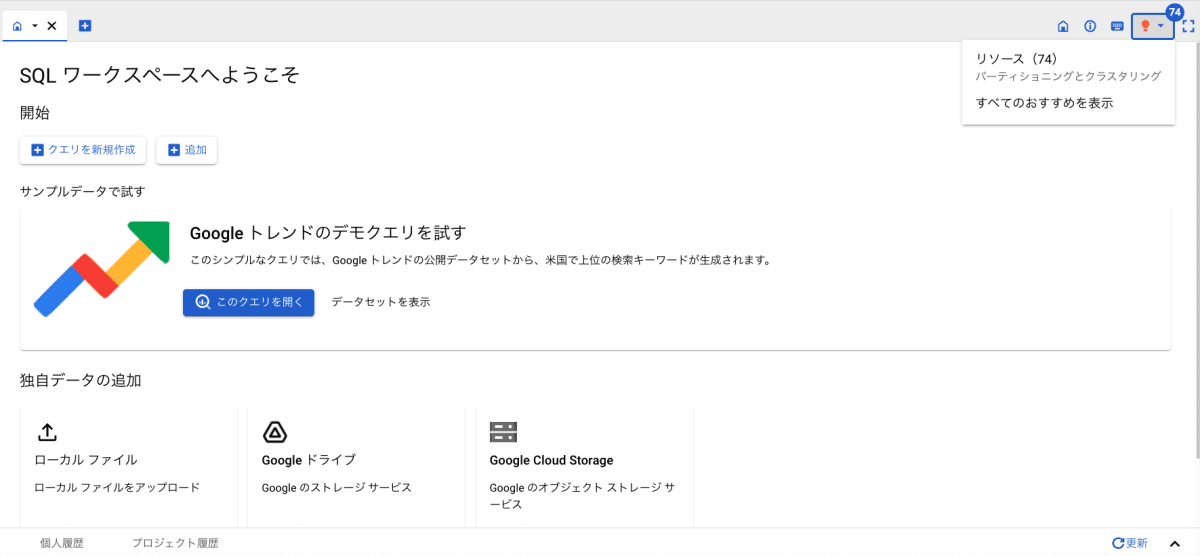This screenshot has width=1200, height=556.
Task: Click the 更新 refresh button
Action: [1130, 543]
